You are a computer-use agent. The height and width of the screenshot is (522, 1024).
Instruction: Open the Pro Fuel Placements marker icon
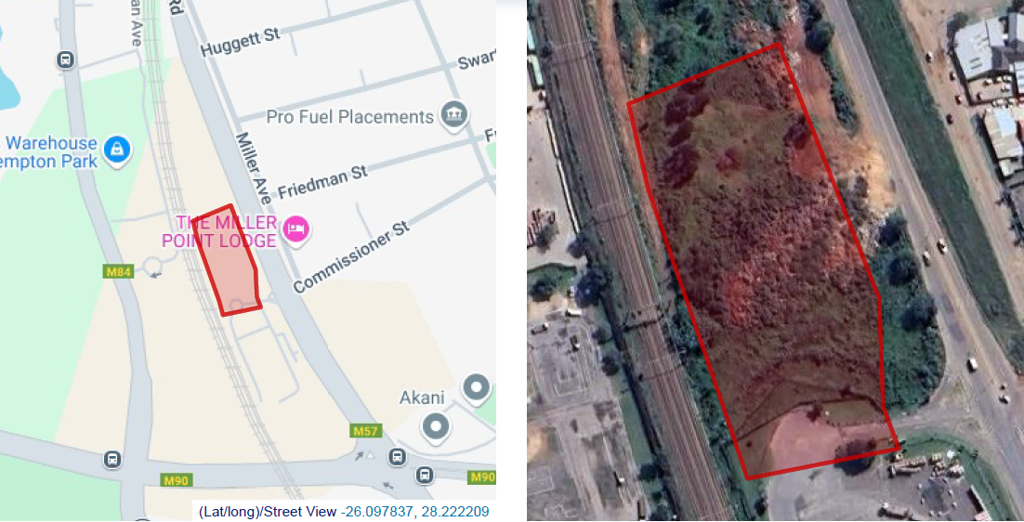click(x=454, y=115)
